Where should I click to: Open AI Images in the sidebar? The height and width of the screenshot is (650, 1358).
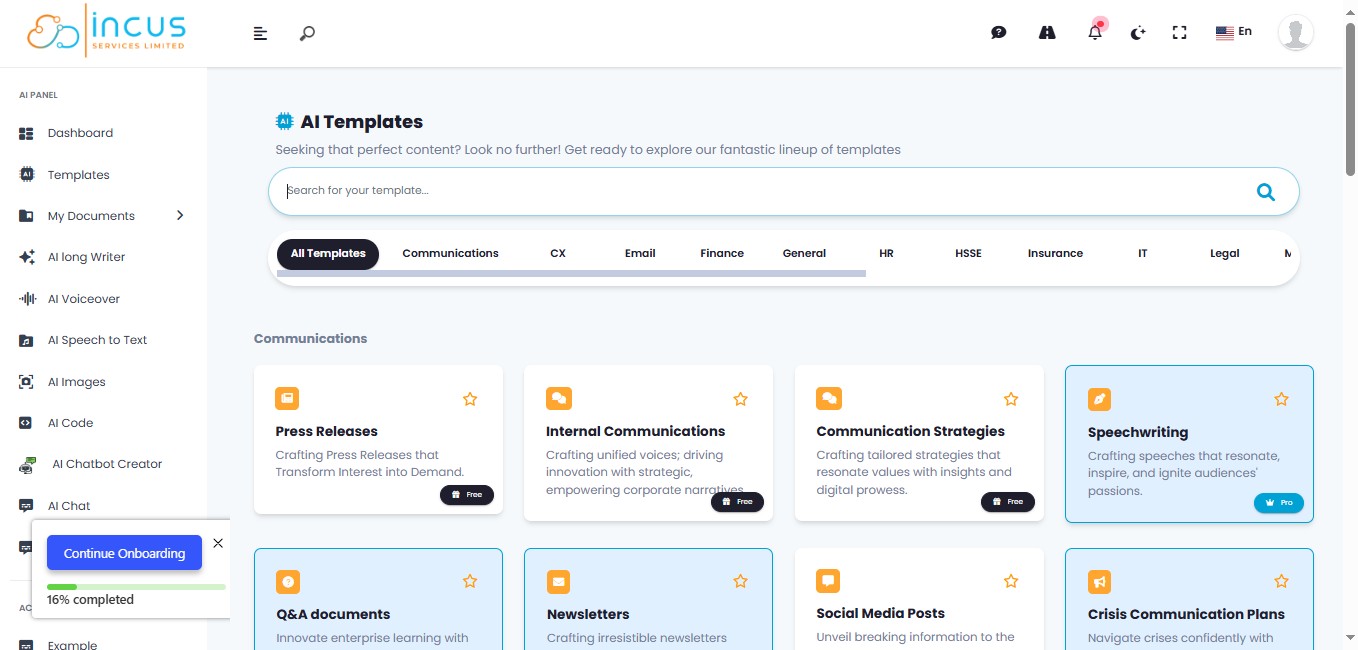pyautogui.click(x=76, y=382)
